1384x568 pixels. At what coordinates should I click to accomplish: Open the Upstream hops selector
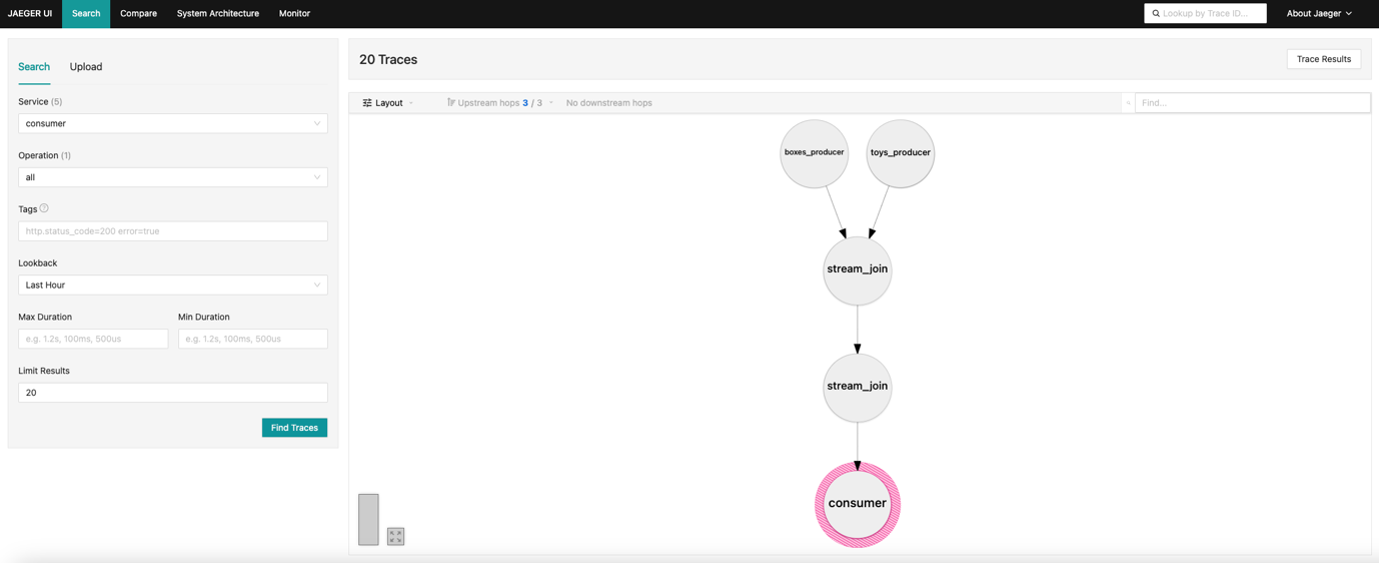tap(500, 103)
